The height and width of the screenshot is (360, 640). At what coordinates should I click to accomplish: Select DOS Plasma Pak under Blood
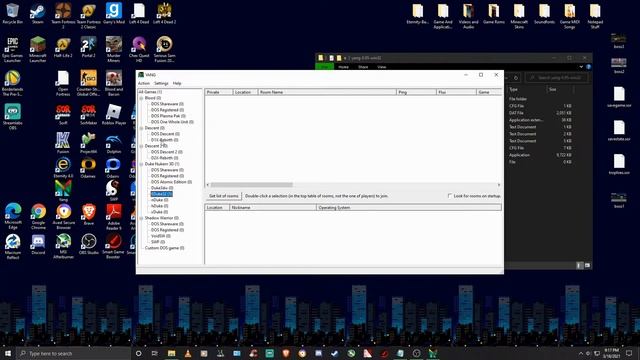point(168,116)
